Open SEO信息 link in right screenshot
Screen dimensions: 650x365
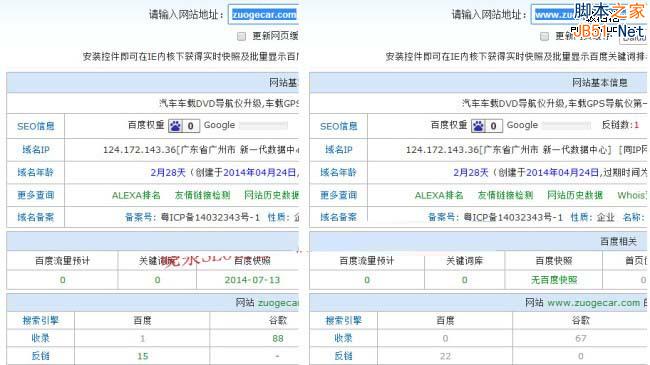[x=338, y=126]
